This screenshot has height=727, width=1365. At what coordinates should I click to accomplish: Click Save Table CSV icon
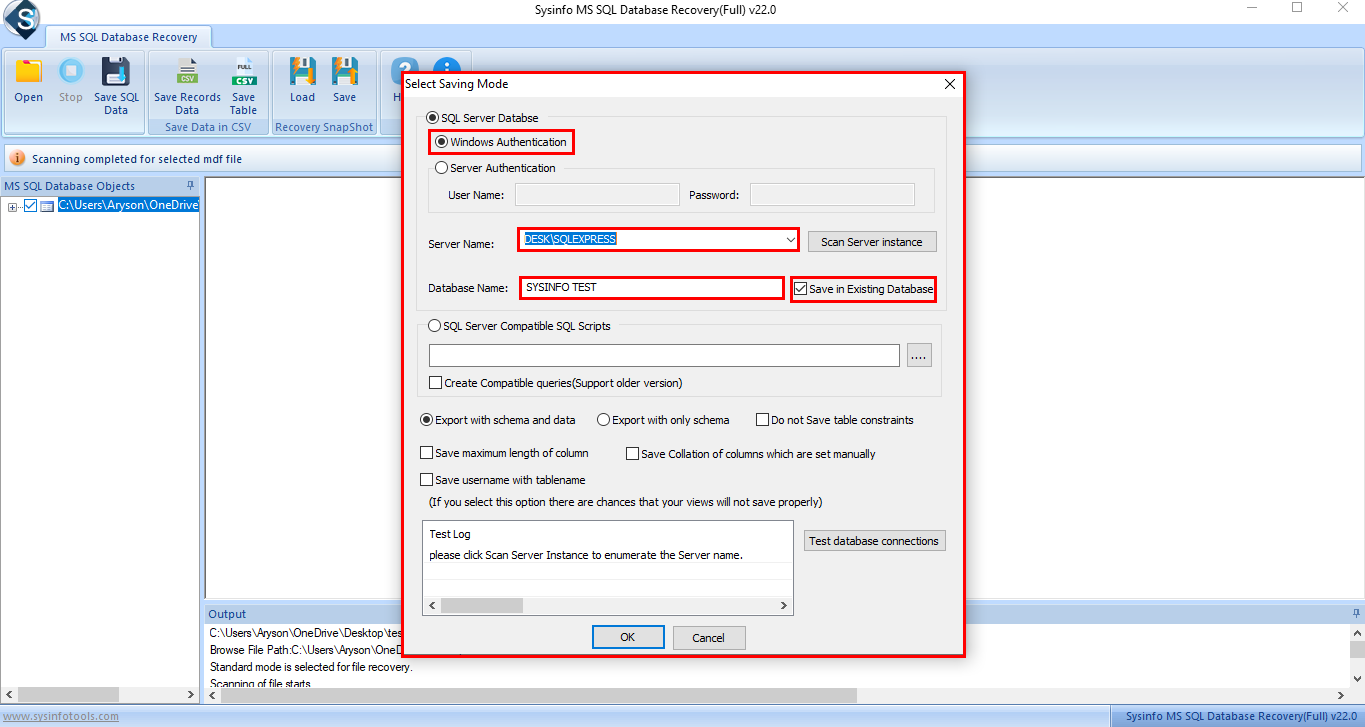tap(243, 72)
